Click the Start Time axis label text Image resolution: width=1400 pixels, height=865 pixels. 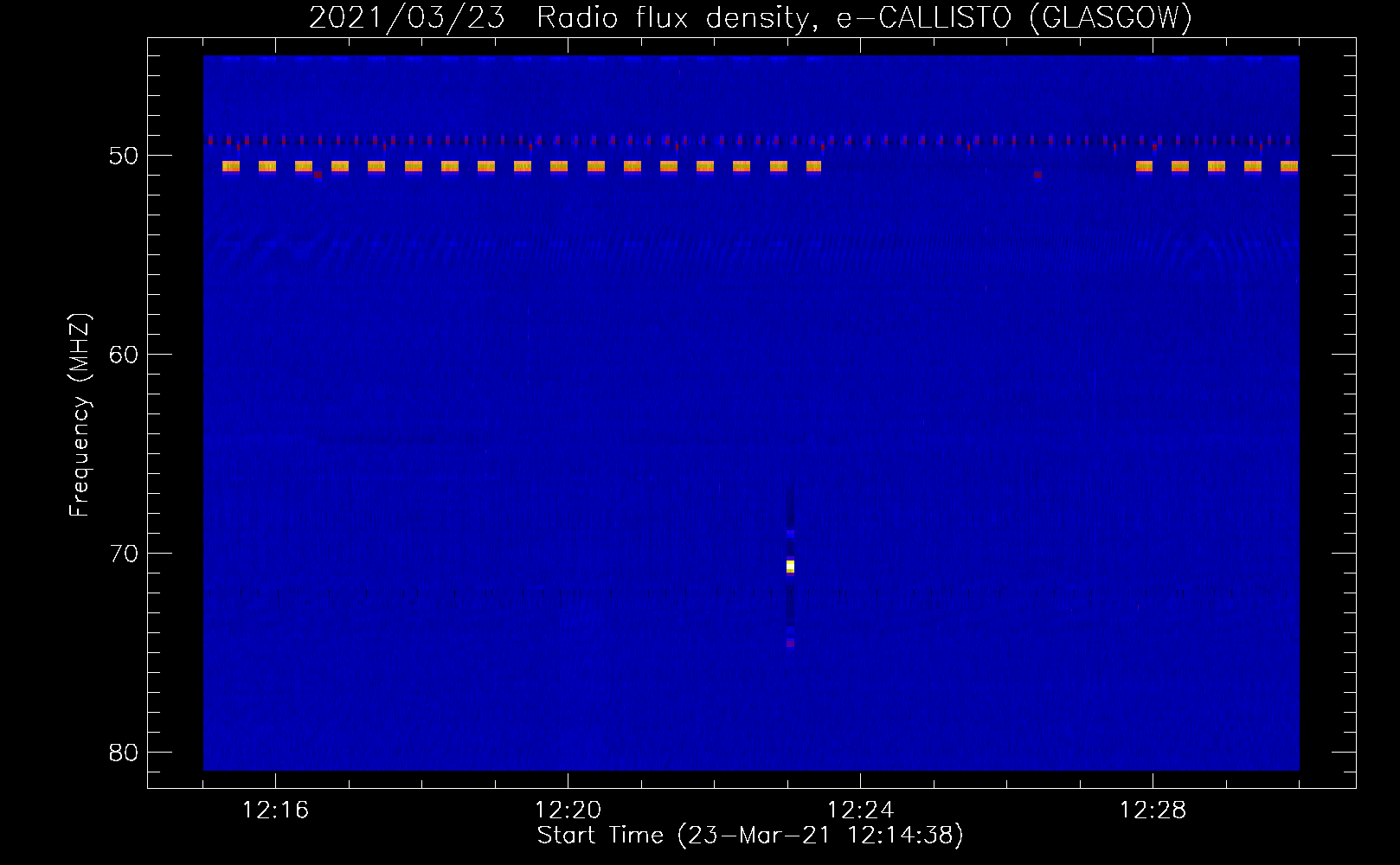750,836
